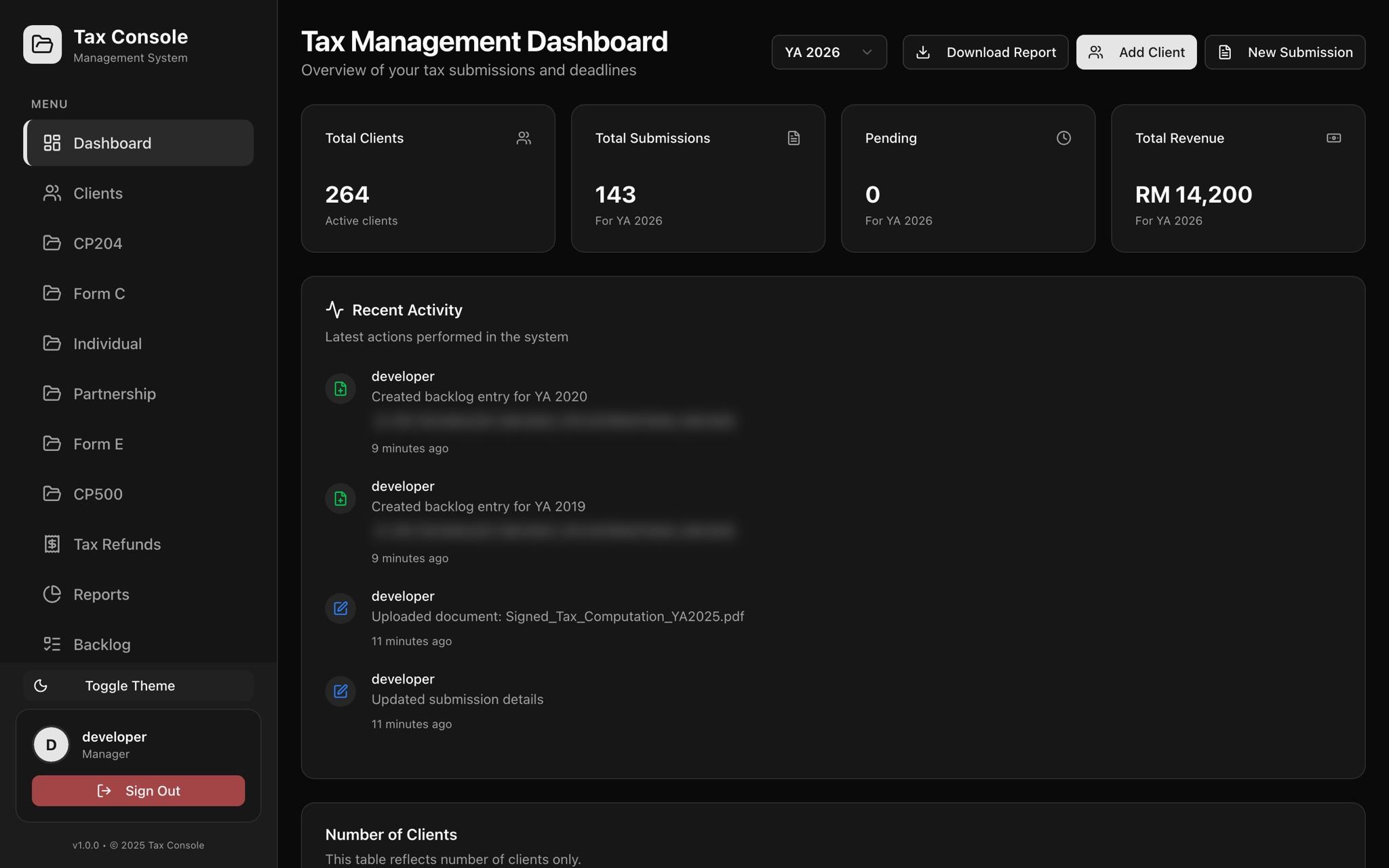
Task: Click the Backlog checklist icon
Action: click(x=52, y=644)
